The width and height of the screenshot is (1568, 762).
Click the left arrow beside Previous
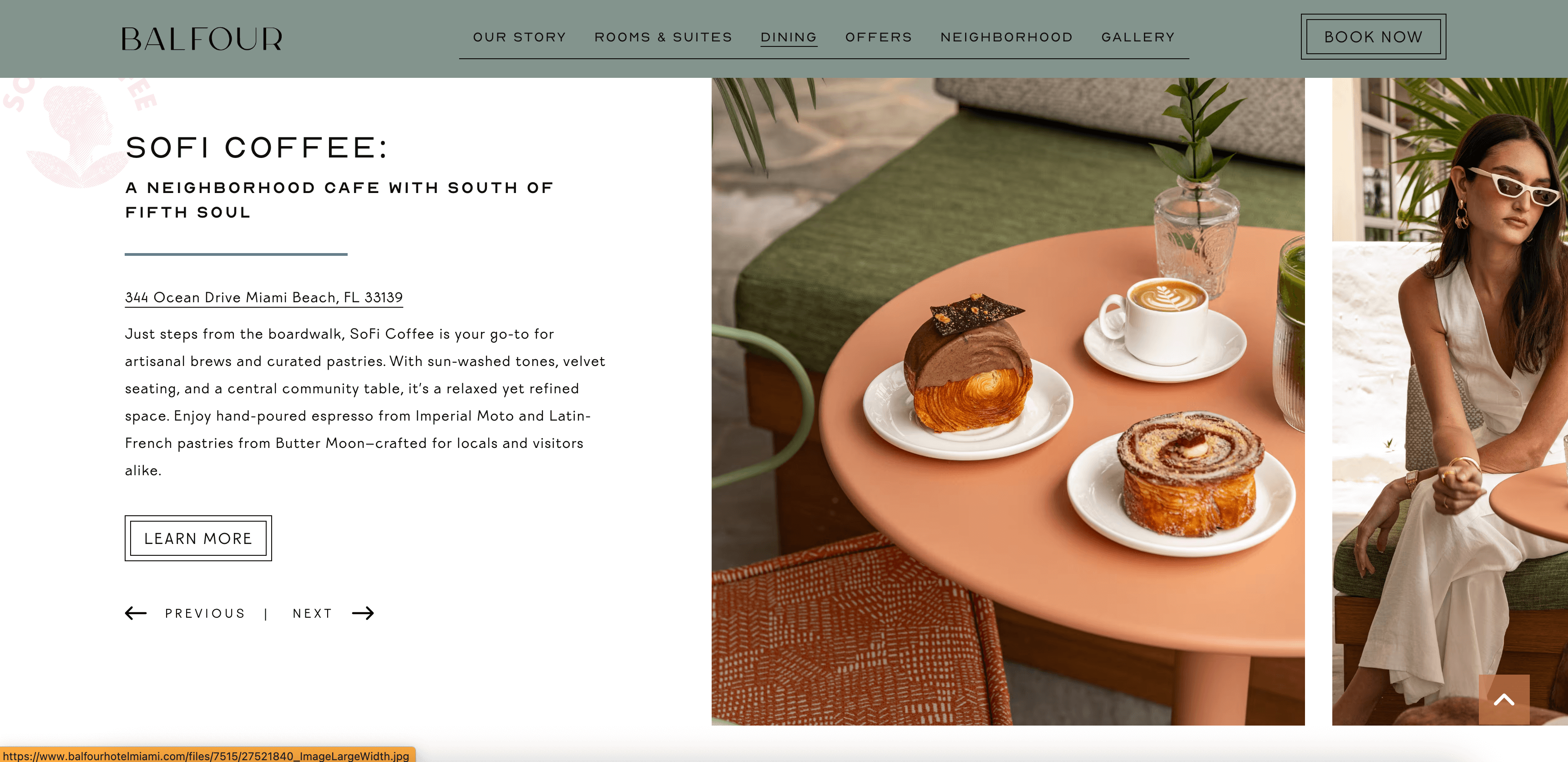coord(136,613)
